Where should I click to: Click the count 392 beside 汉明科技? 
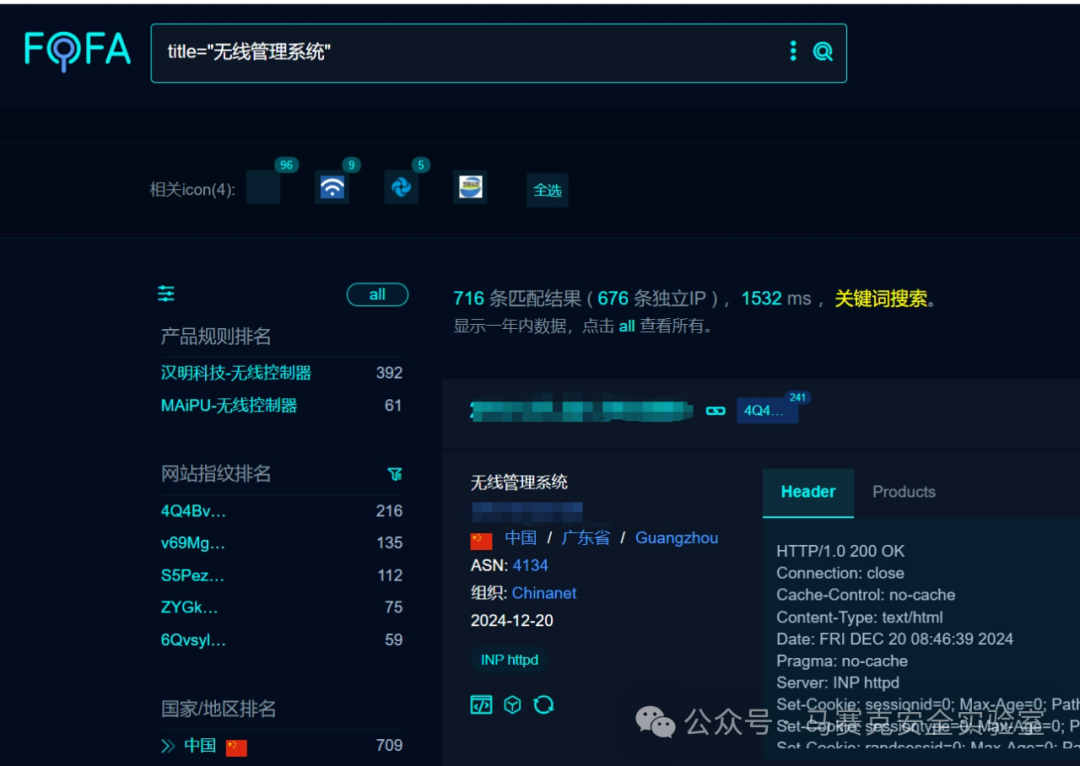[389, 373]
